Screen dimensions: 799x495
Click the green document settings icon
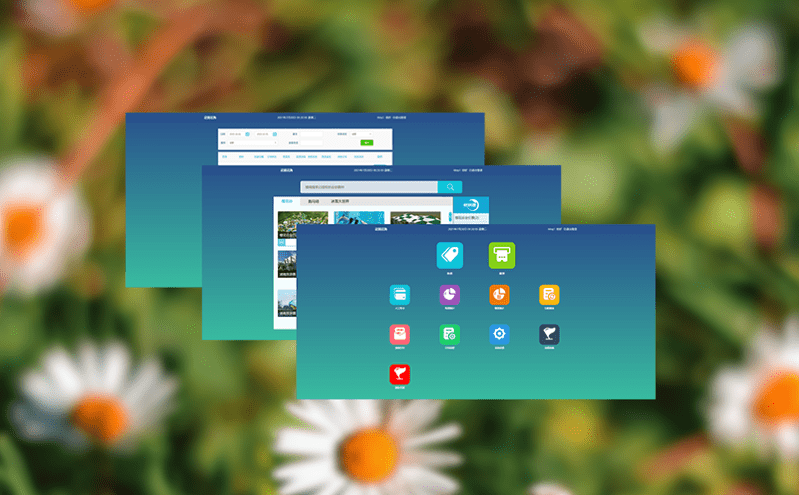pos(449,334)
